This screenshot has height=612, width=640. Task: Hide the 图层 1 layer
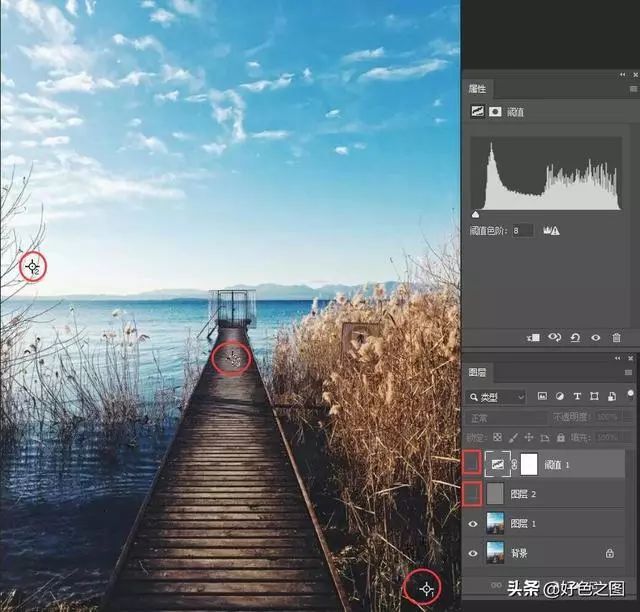(x=474, y=523)
